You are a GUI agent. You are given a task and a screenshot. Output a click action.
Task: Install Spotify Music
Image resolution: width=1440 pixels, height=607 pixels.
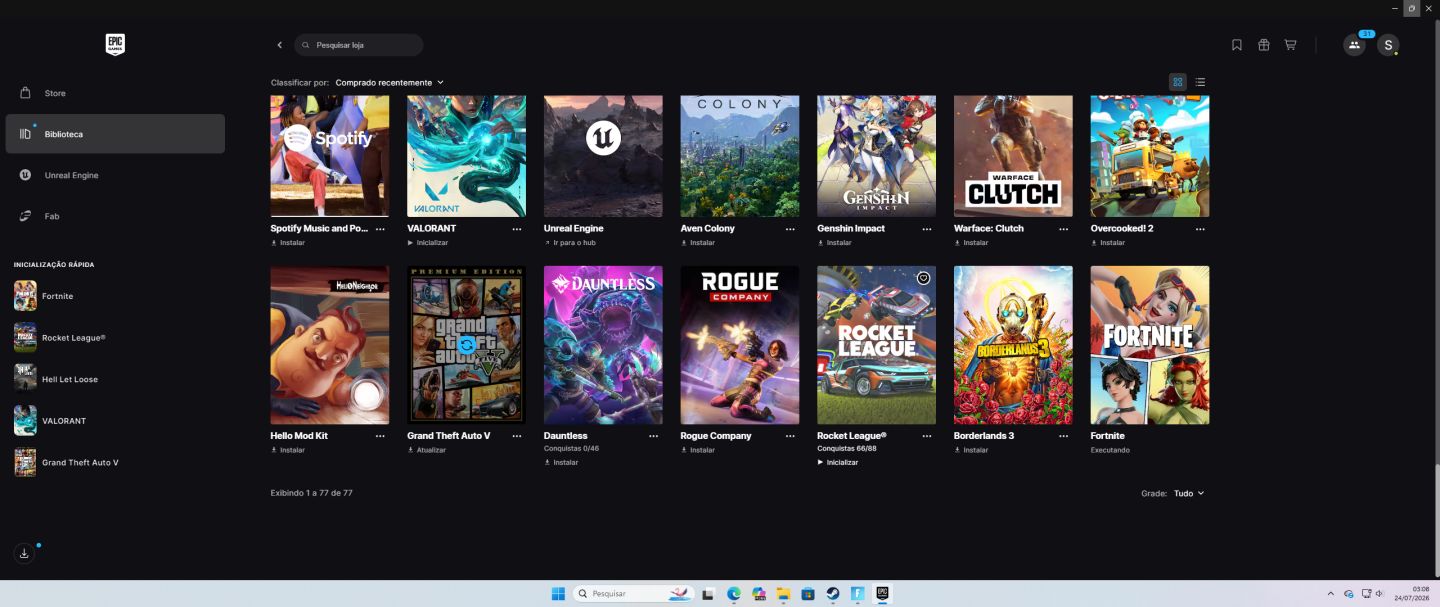[x=288, y=243]
